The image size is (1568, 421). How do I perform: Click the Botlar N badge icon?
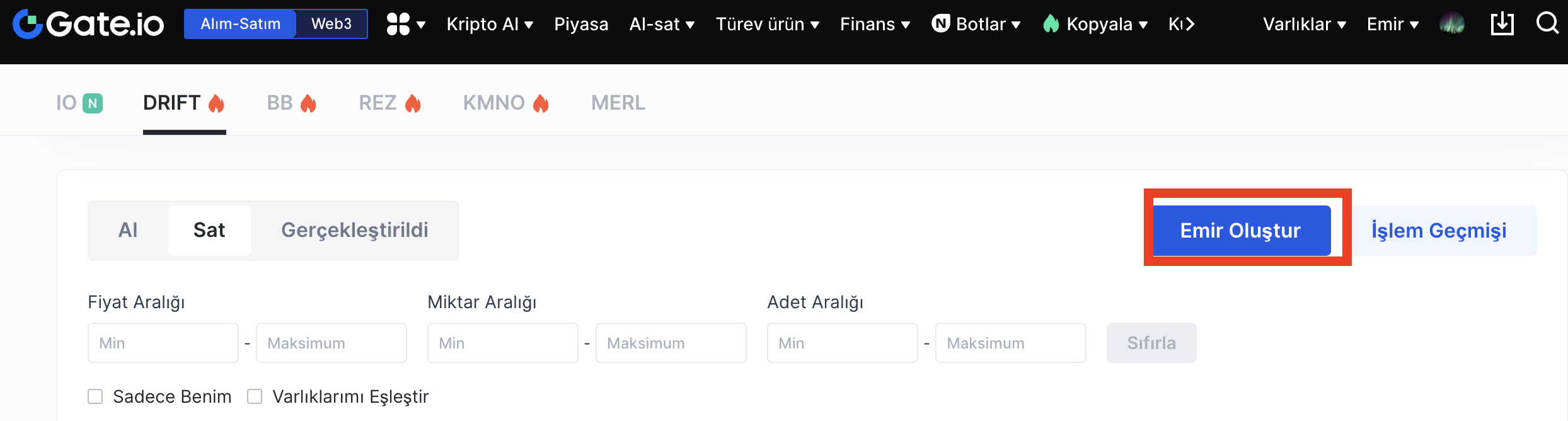pyautogui.click(x=941, y=24)
